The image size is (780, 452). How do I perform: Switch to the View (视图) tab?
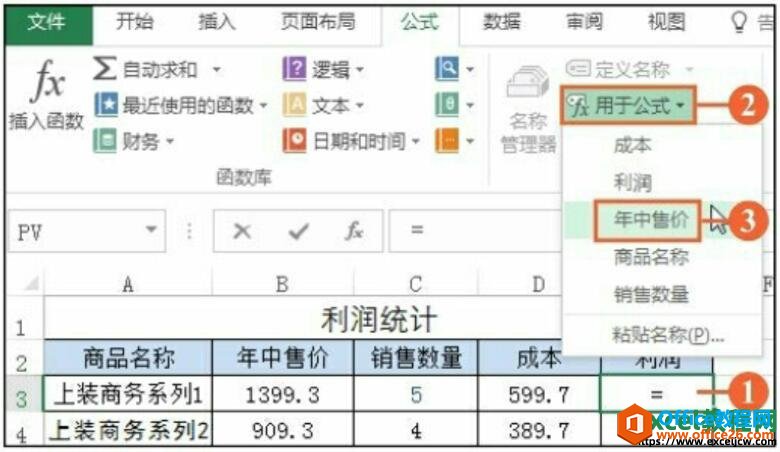pos(667,22)
